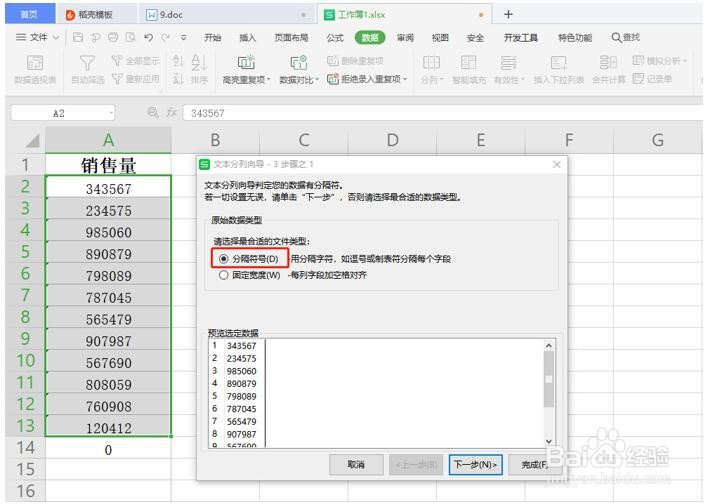Click the Print Preview icon
This screenshot has height=504, width=711.
(x=131, y=38)
